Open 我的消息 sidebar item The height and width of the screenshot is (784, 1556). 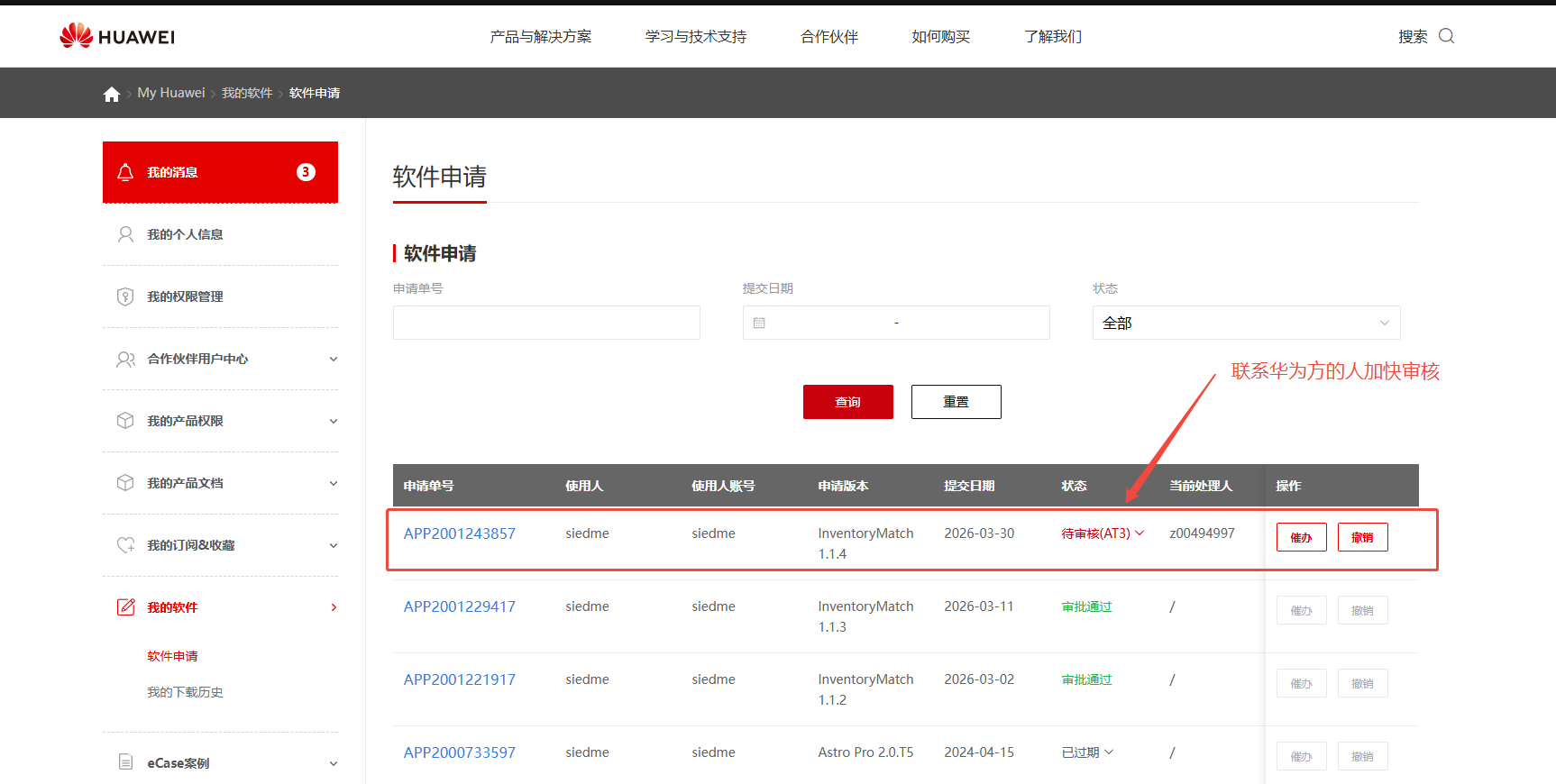220,172
